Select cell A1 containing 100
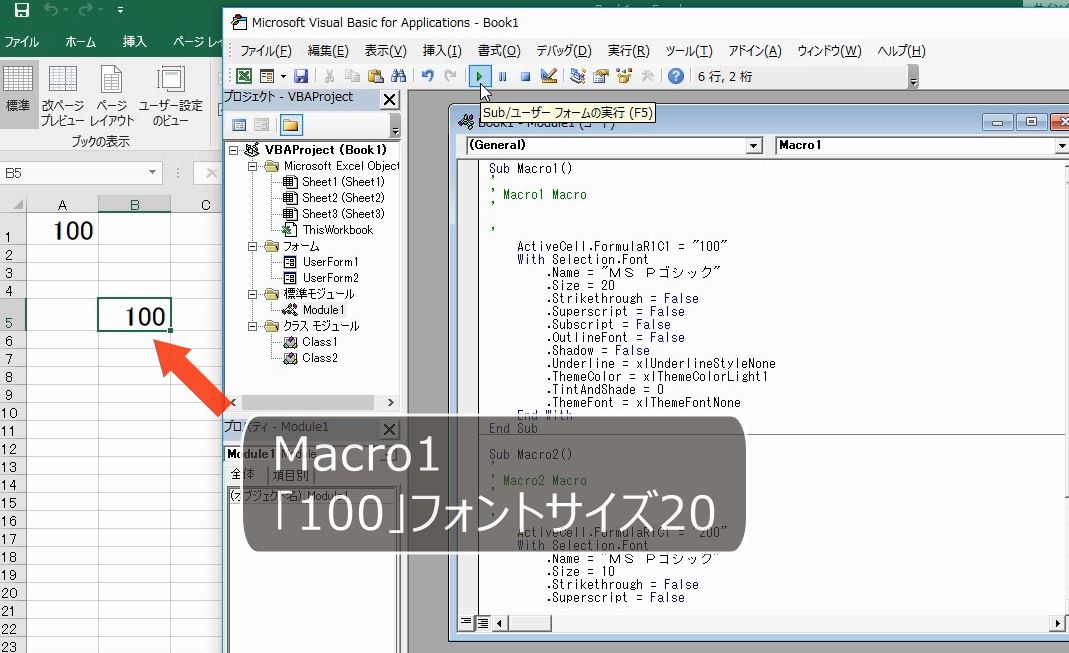 tap(62, 230)
